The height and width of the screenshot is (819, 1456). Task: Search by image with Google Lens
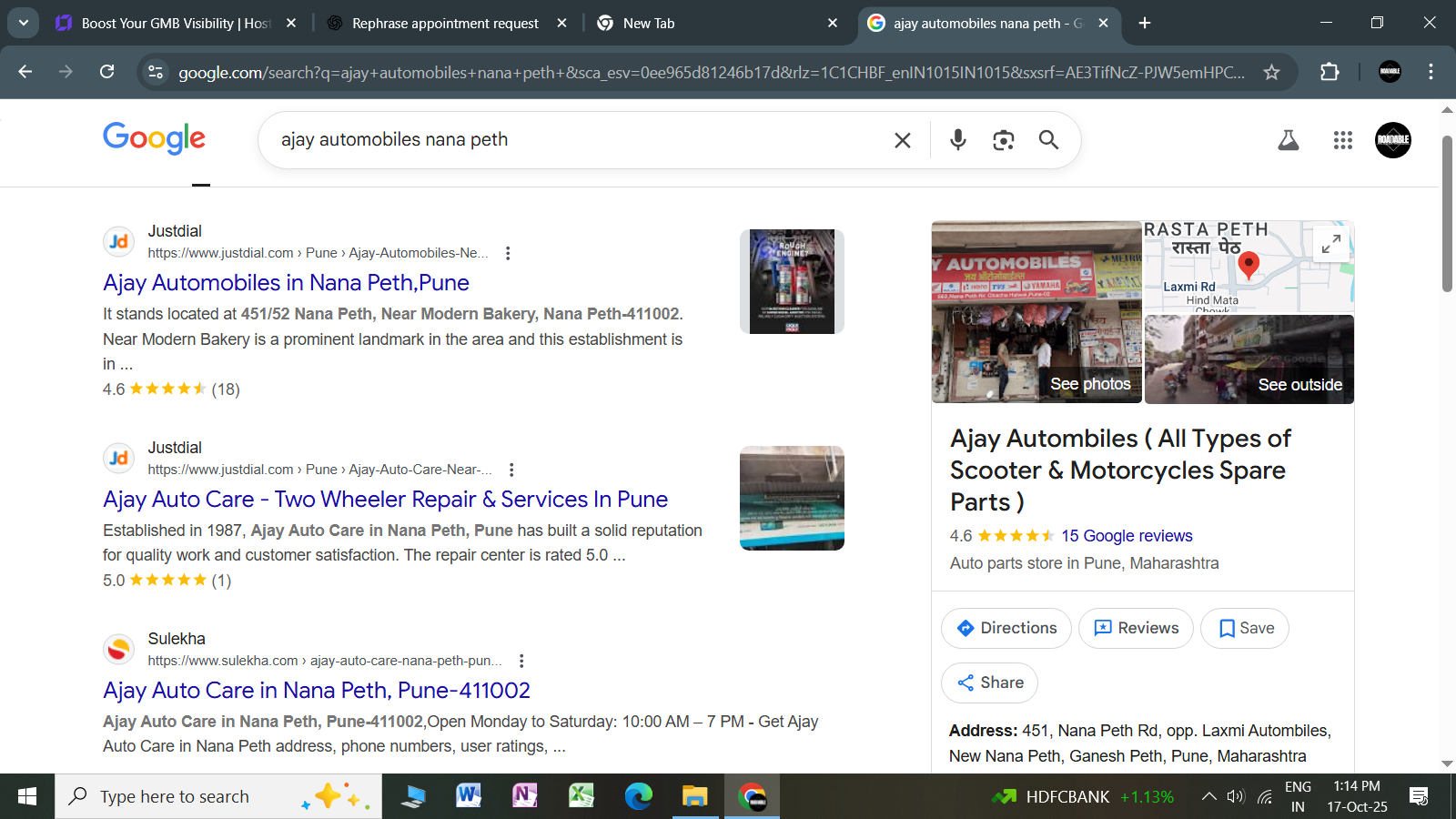(1003, 140)
